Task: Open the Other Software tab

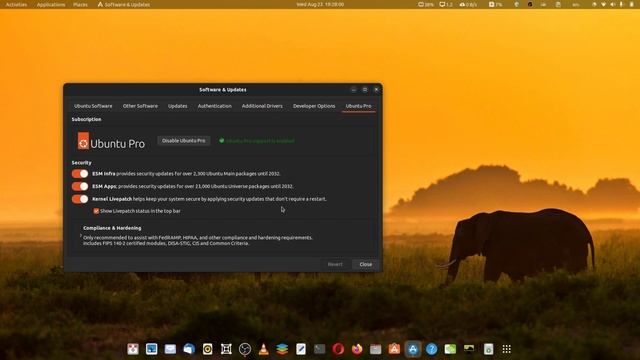Action: coord(140,106)
